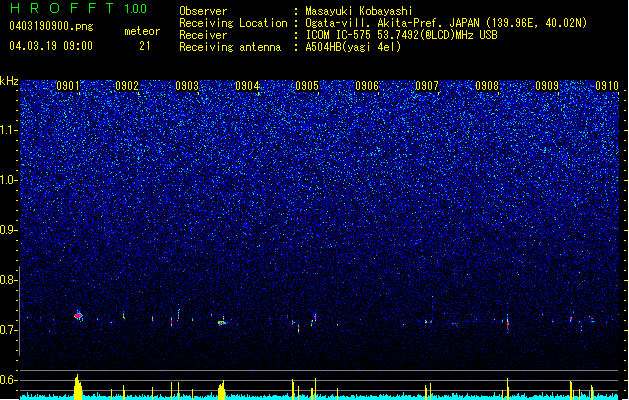Click the word meteor above the count
The width and height of the screenshot is (629, 400).
142,31
